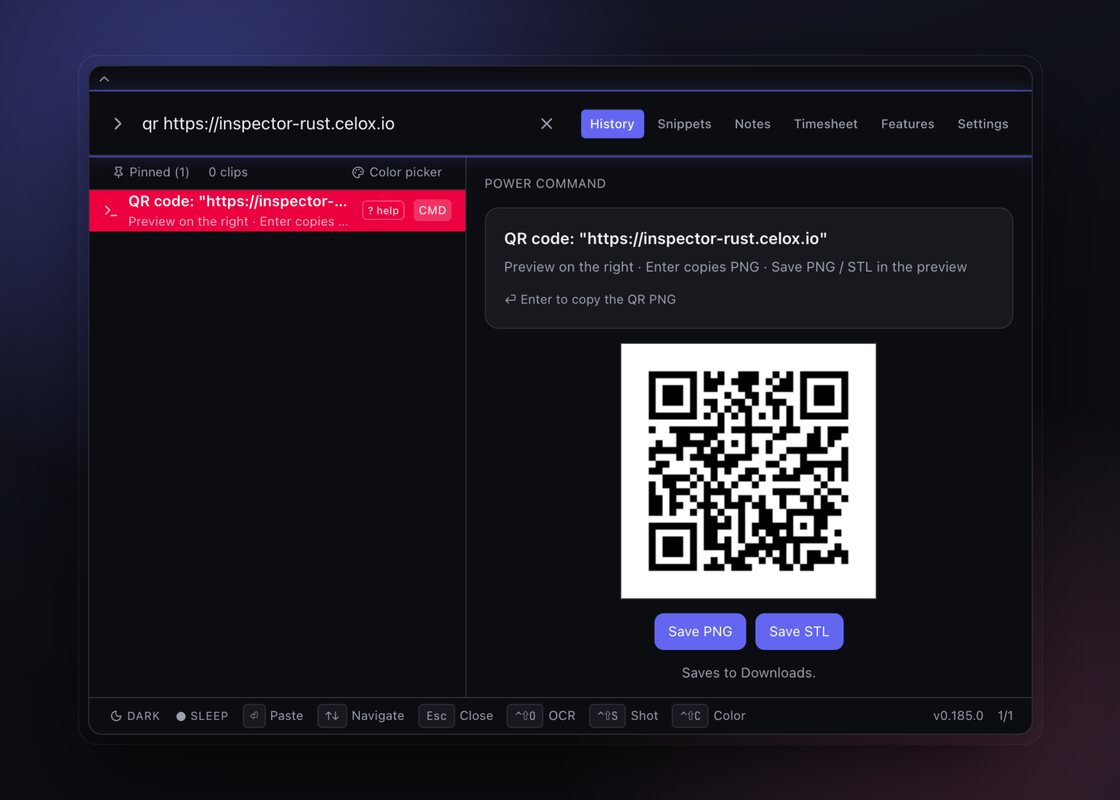Select the QR code result row
Viewport: 1120px width, 800px height.
click(277, 211)
